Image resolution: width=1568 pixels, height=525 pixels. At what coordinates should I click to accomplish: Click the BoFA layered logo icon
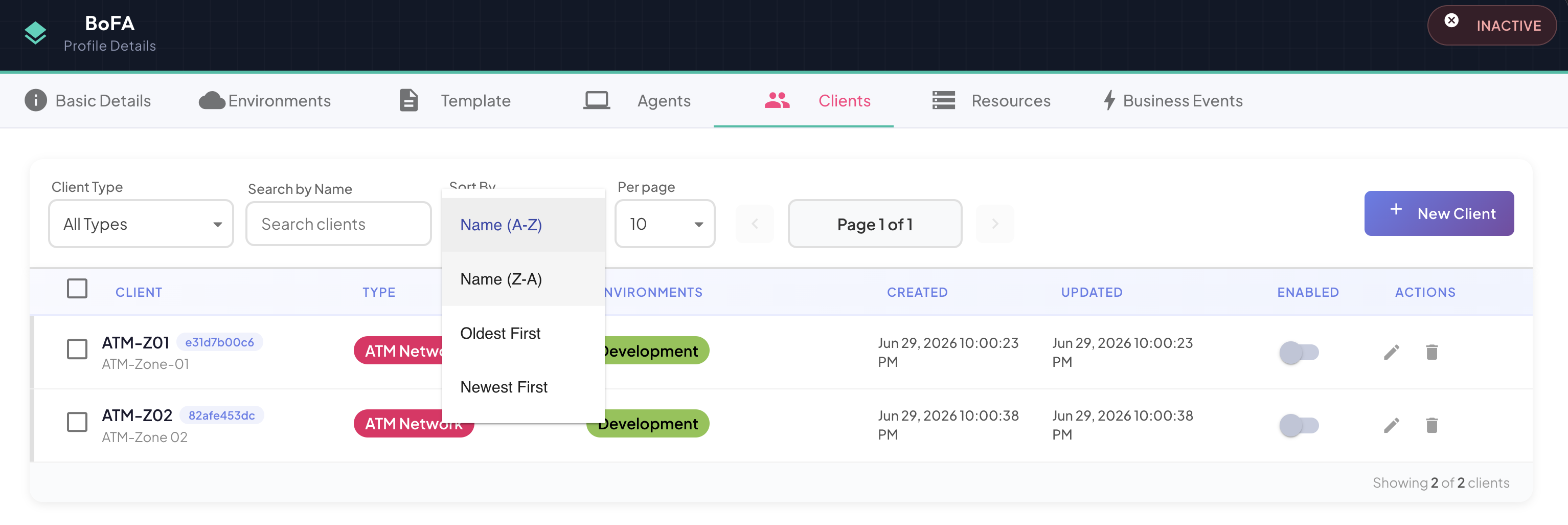[x=35, y=33]
